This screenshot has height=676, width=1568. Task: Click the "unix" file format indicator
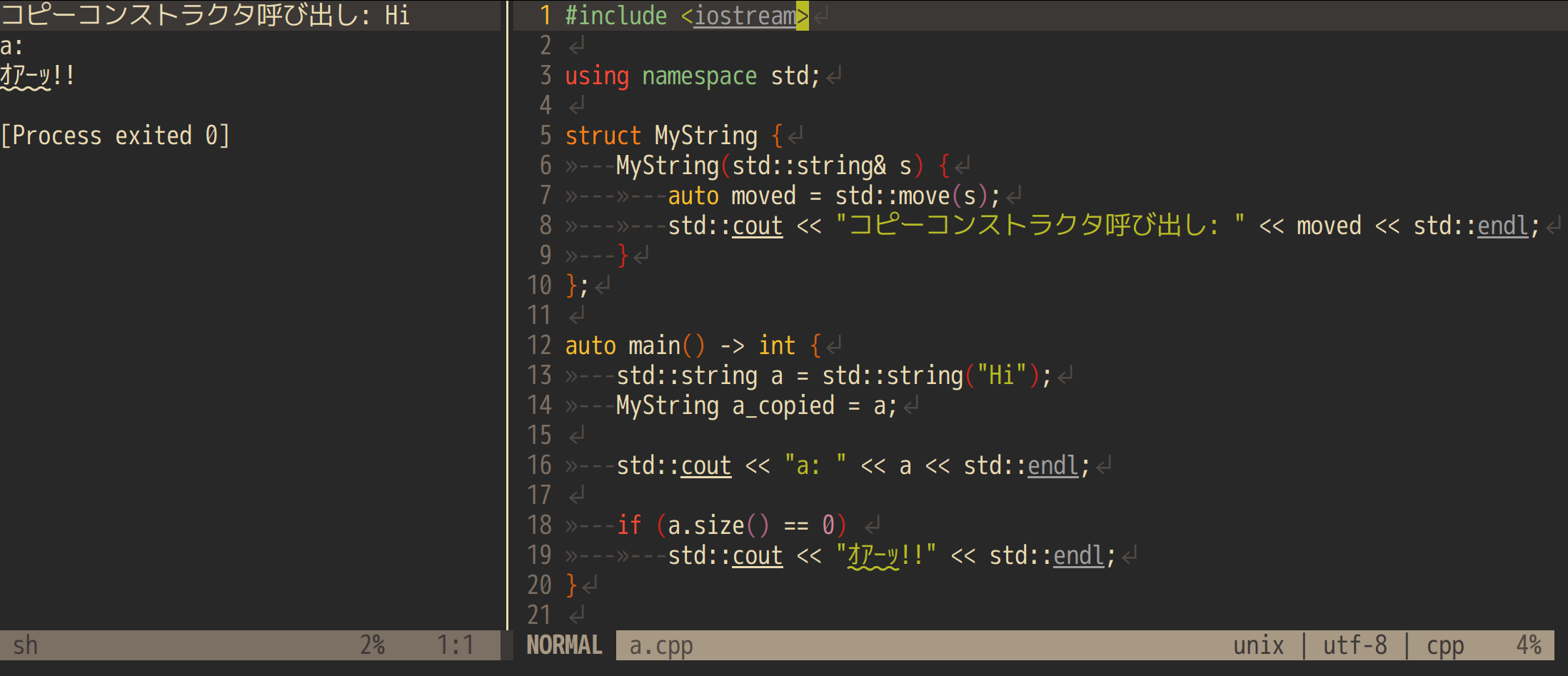tap(1258, 645)
